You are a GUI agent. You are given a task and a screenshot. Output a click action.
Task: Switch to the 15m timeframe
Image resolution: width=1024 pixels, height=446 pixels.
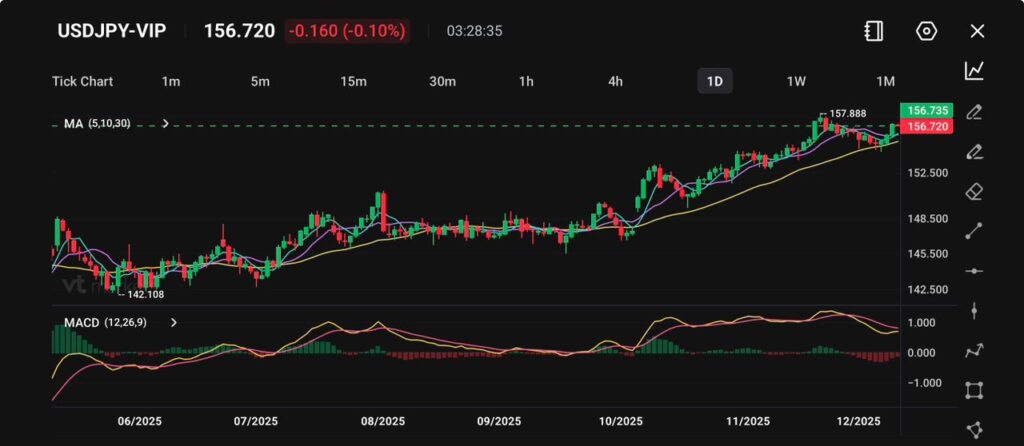pyautogui.click(x=353, y=81)
